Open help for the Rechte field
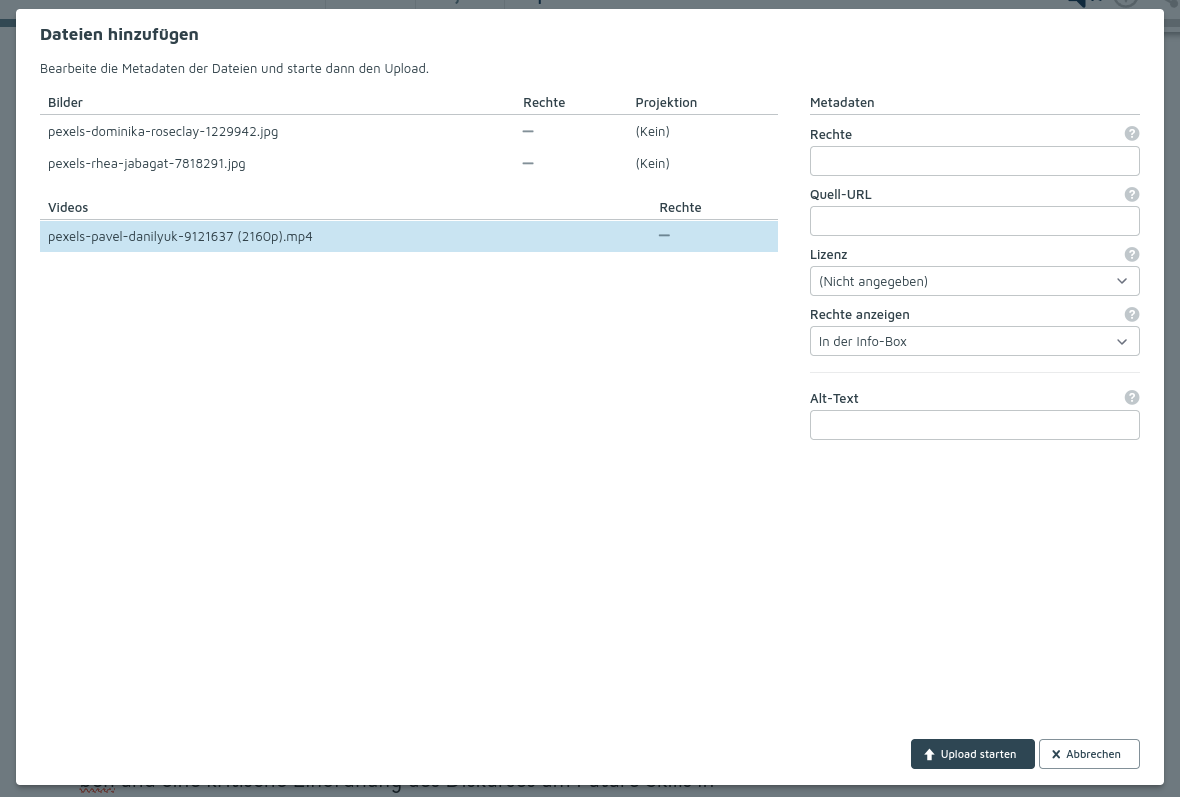 pos(1131,134)
